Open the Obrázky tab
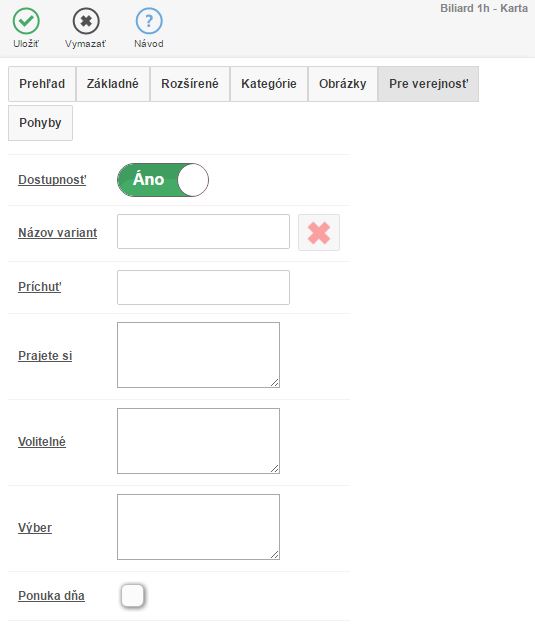Viewport: 535px width, 629px height. 342,84
